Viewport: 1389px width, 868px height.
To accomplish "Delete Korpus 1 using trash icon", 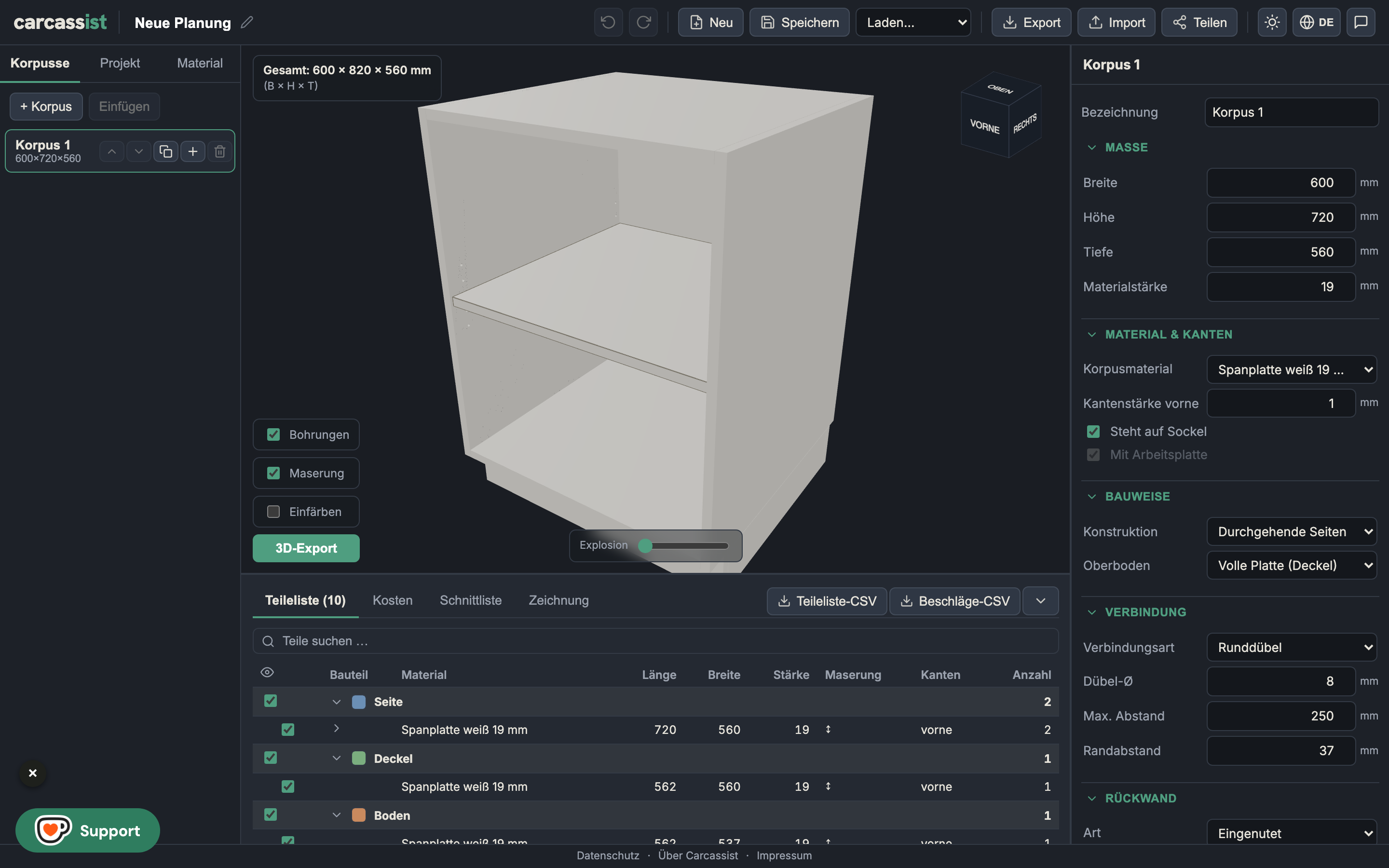I will [220, 151].
